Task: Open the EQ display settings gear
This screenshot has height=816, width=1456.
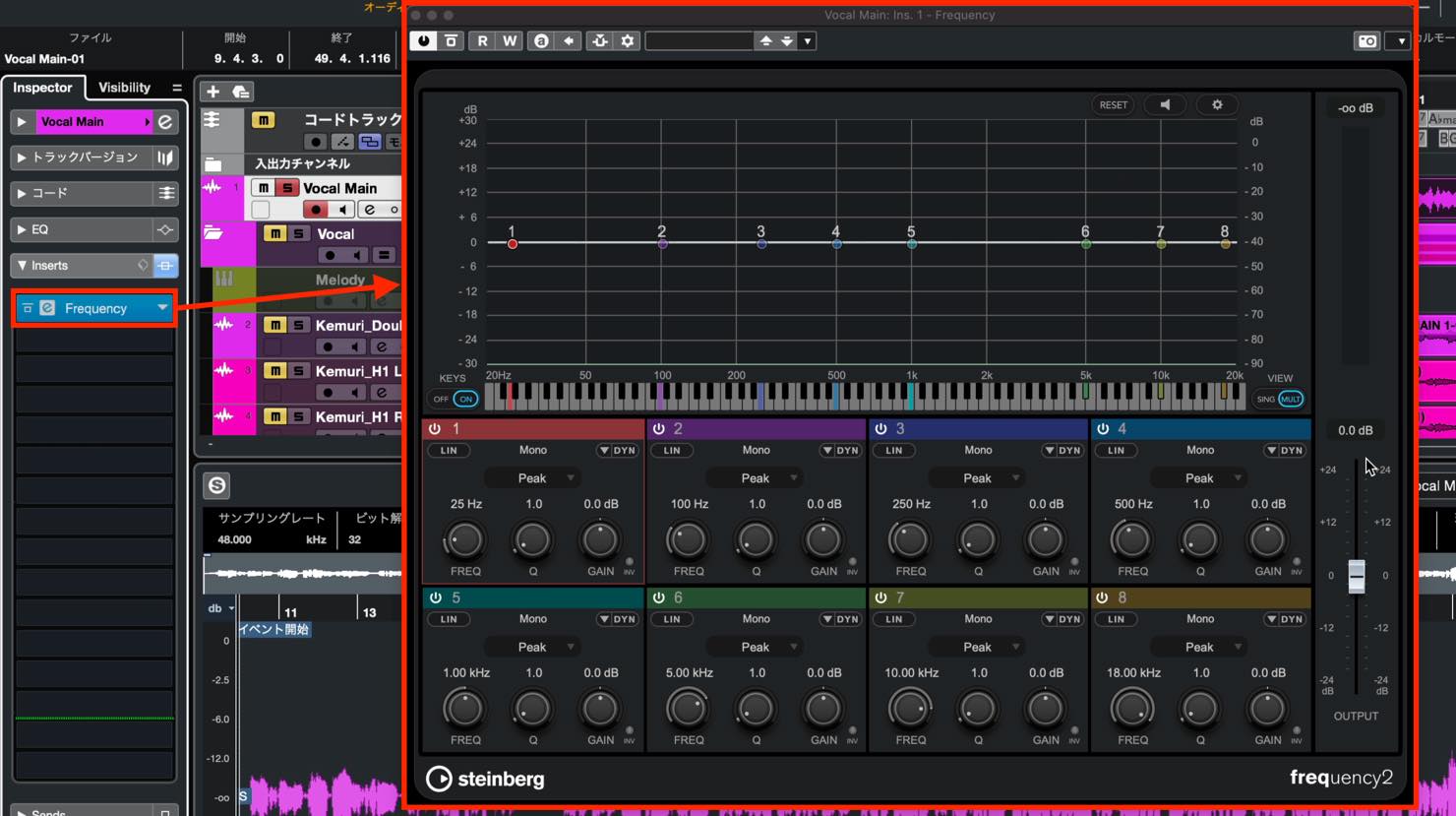Action: (1217, 105)
